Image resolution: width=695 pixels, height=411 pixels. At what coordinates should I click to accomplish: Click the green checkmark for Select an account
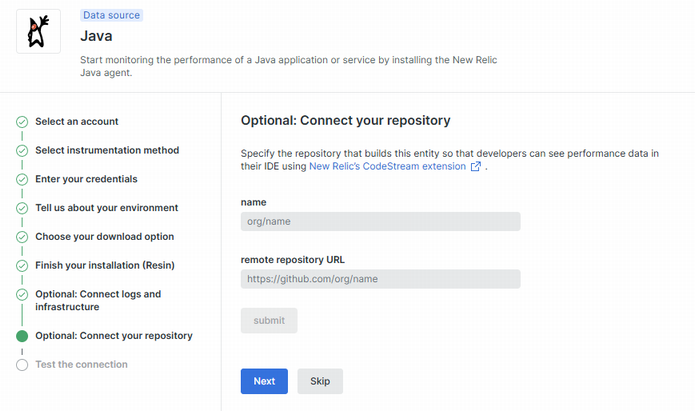22,122
